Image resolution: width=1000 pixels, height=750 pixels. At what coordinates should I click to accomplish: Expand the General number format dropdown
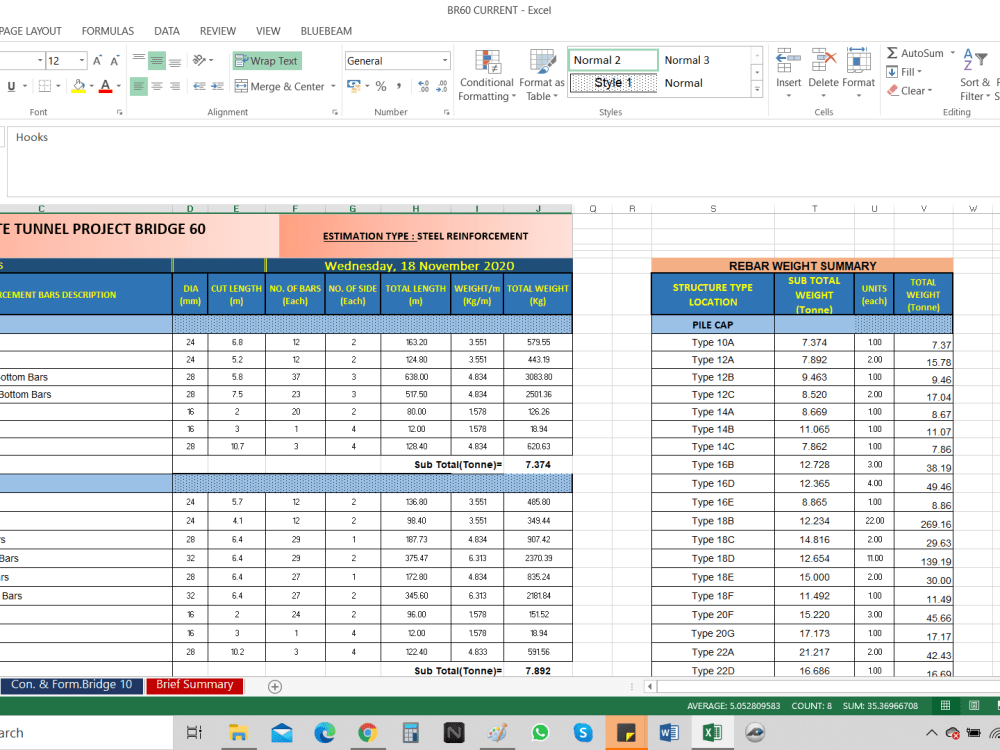click(x=445, y=61)
